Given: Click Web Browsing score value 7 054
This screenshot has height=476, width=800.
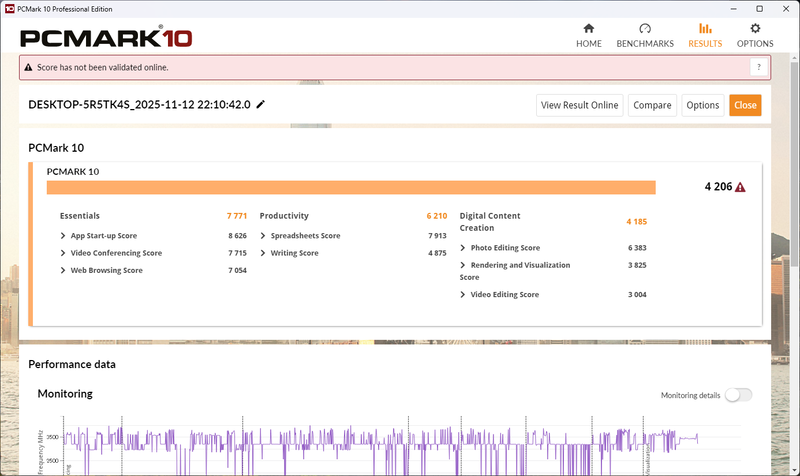Looking at the screenshot, I should click(x=237, y=270).
